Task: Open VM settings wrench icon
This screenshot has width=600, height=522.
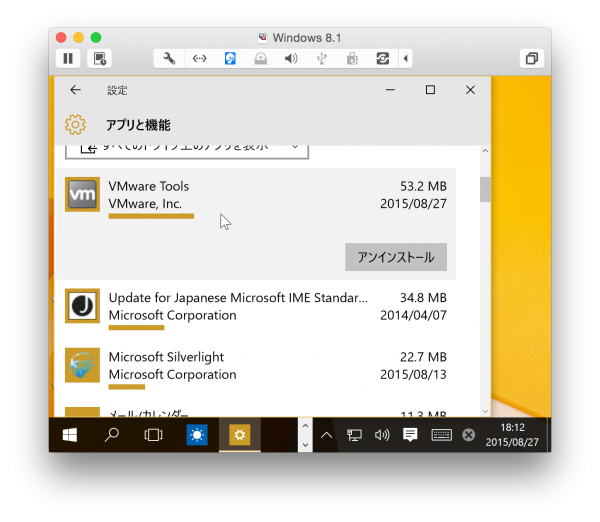Action: coord(169,59)
